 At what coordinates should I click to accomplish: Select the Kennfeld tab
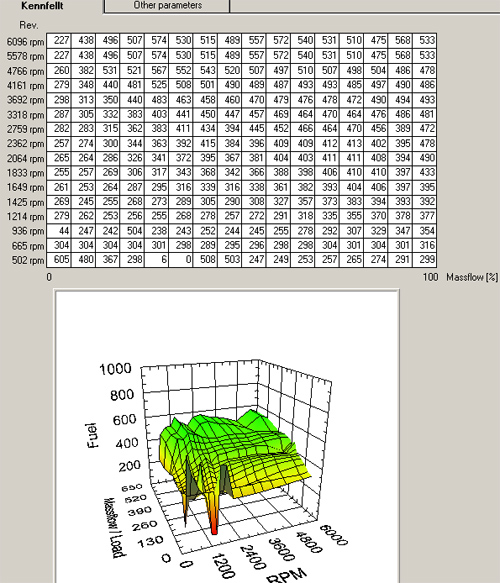coord(42,6)
